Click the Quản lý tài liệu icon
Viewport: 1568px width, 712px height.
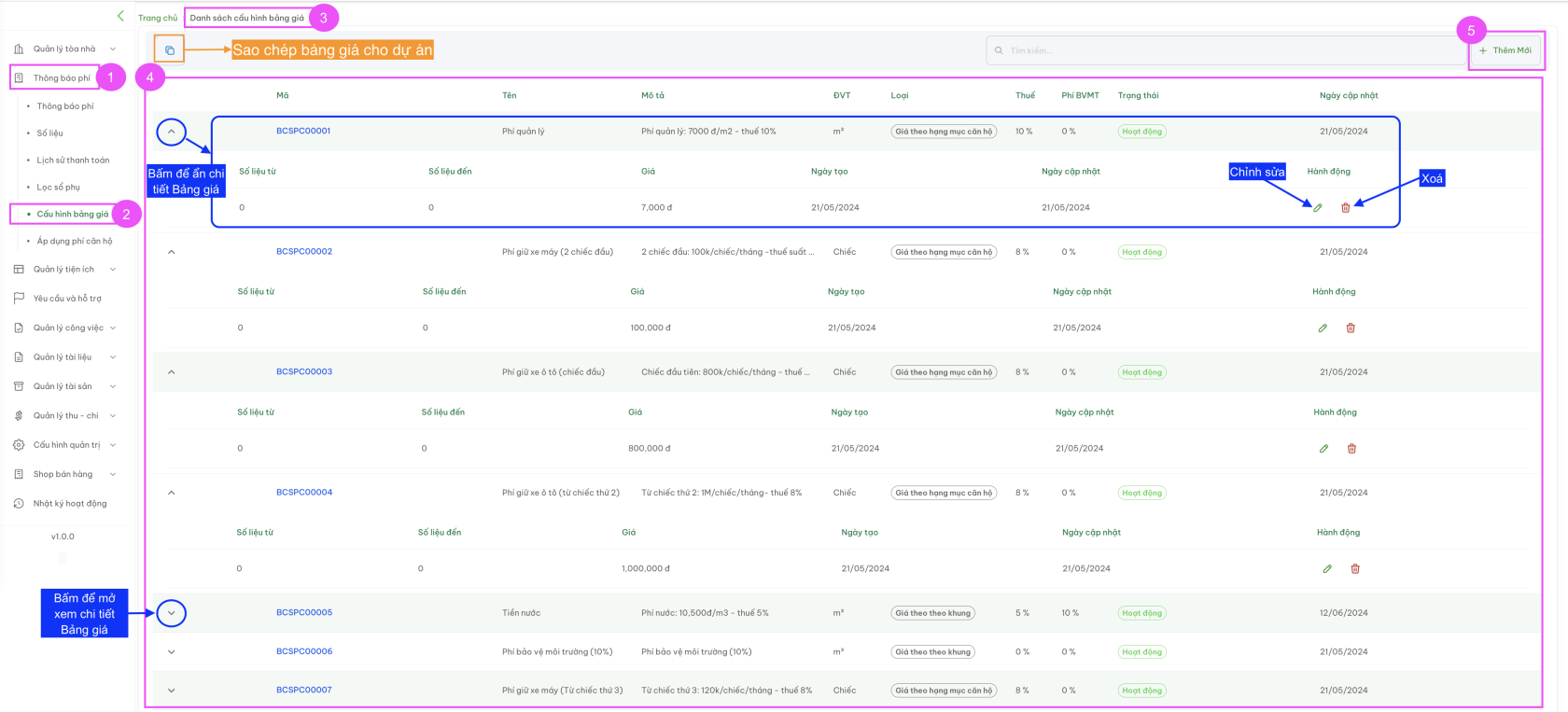19,357
